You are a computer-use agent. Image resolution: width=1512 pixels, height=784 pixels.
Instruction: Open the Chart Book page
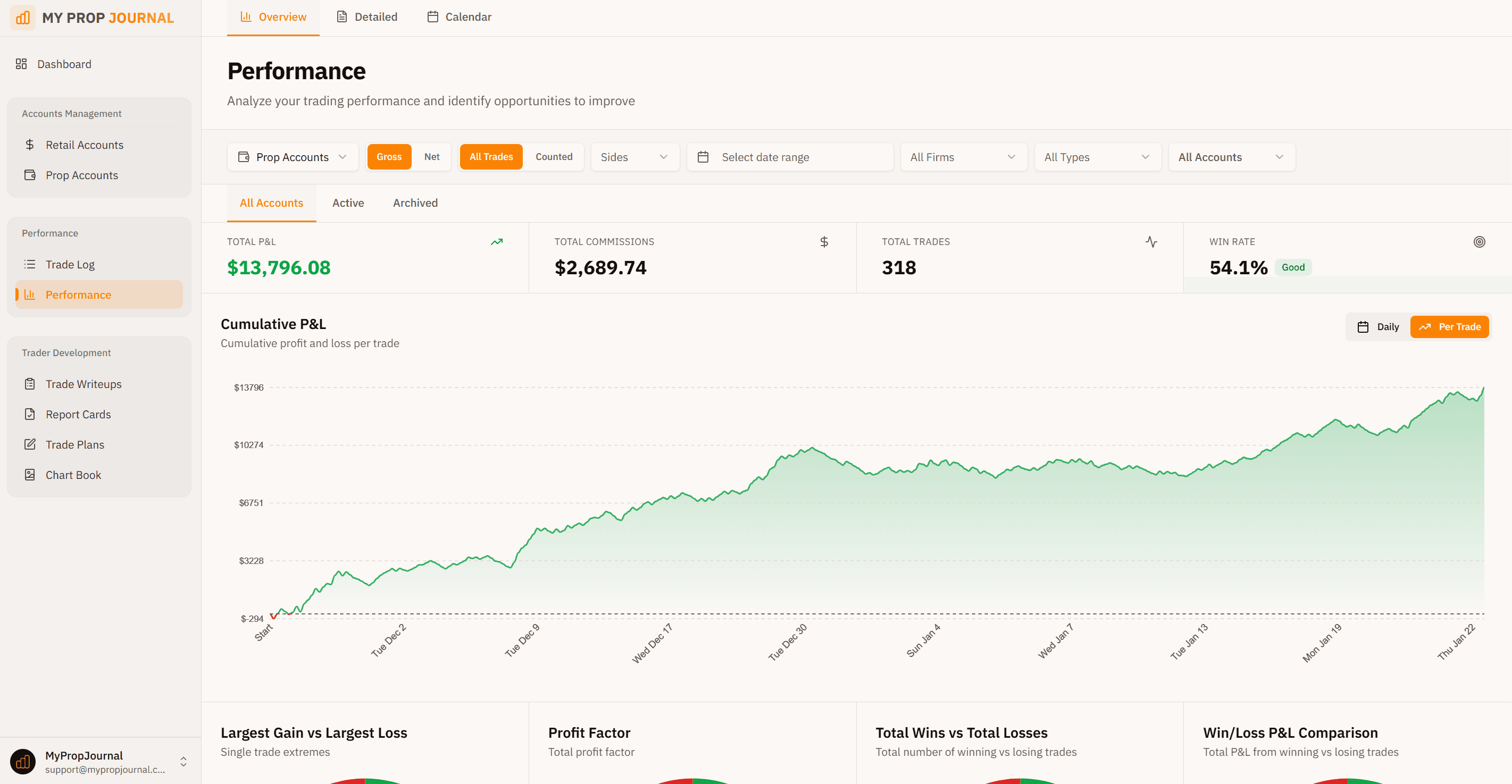point(98,475)
